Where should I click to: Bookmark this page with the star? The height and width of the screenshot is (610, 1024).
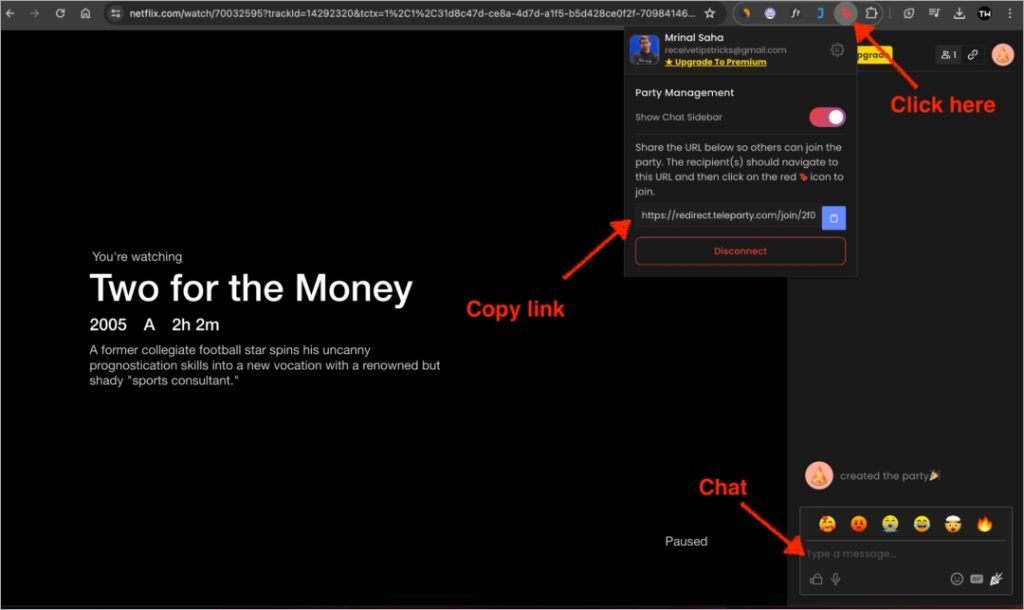coord(710,13)
